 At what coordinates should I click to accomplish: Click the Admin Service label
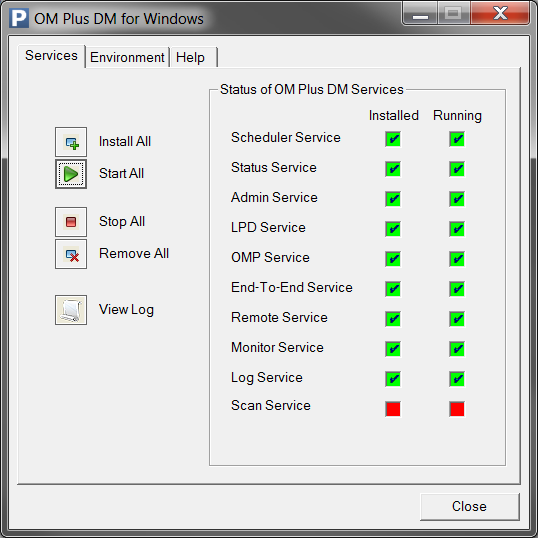coord(274,198)
